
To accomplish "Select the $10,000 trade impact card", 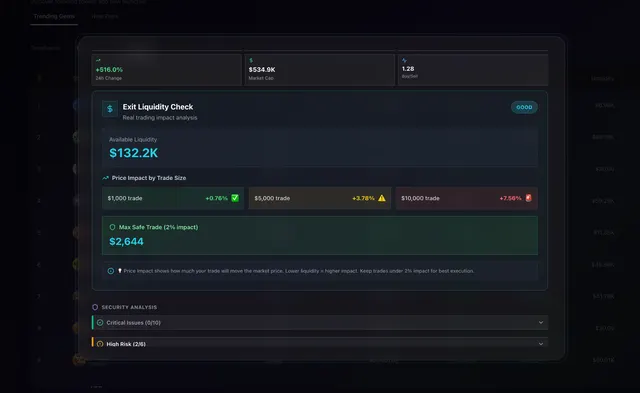I will pyautogui.click(x=467, y=198).
